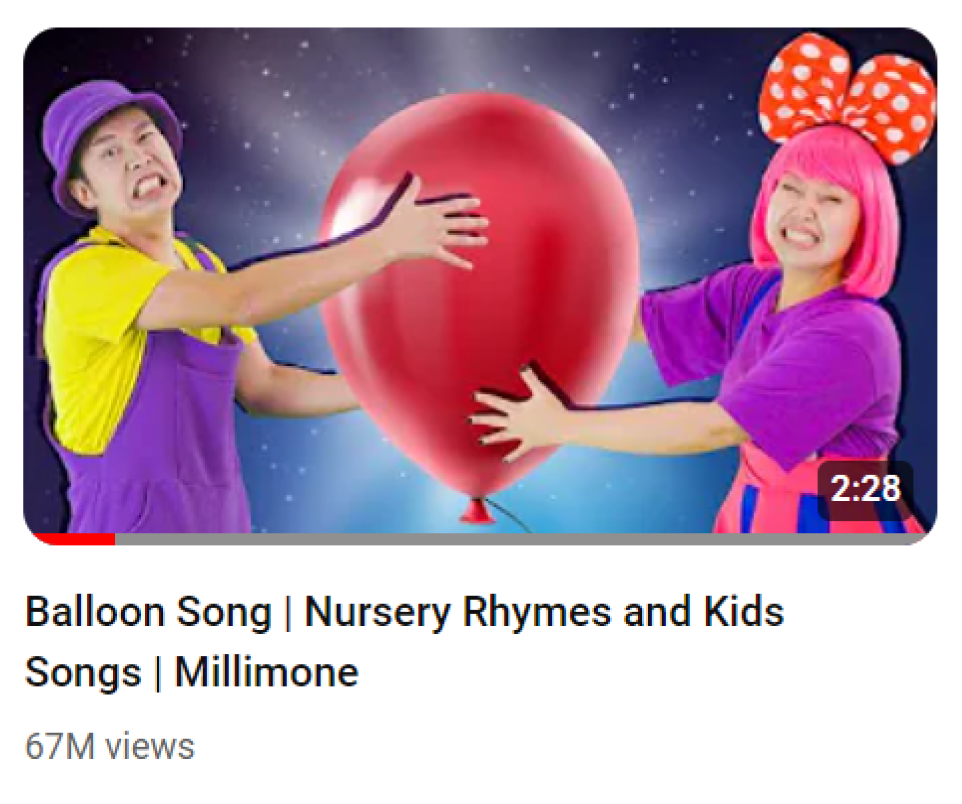Click the 'Songs | Millimone' title line
The width and height of the screenshot is (962, 804).
(x=191, y=671)
